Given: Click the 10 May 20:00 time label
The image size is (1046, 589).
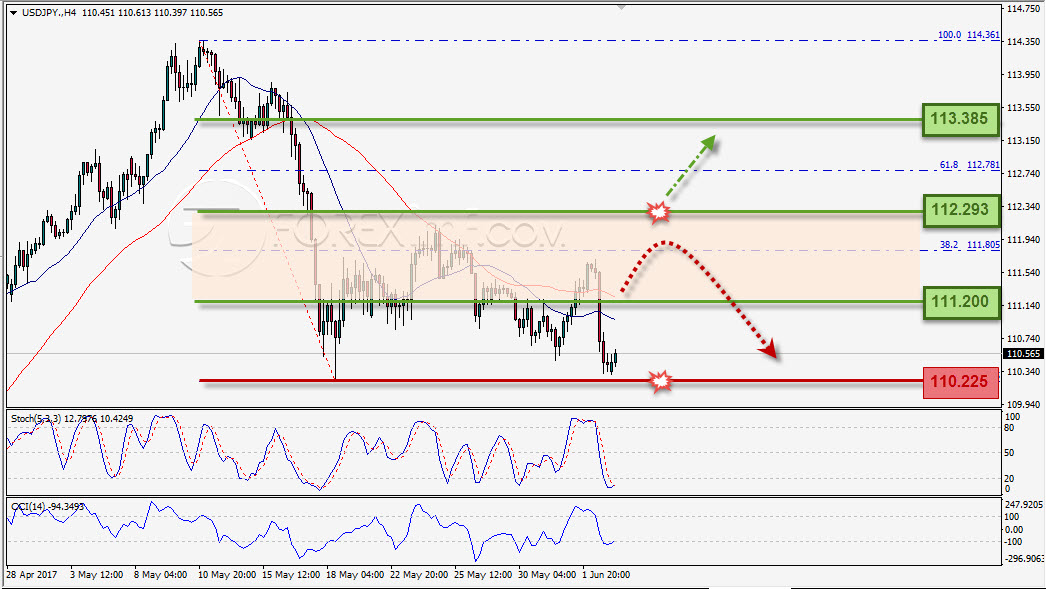Looking at the screenshot, I should 227,574.
